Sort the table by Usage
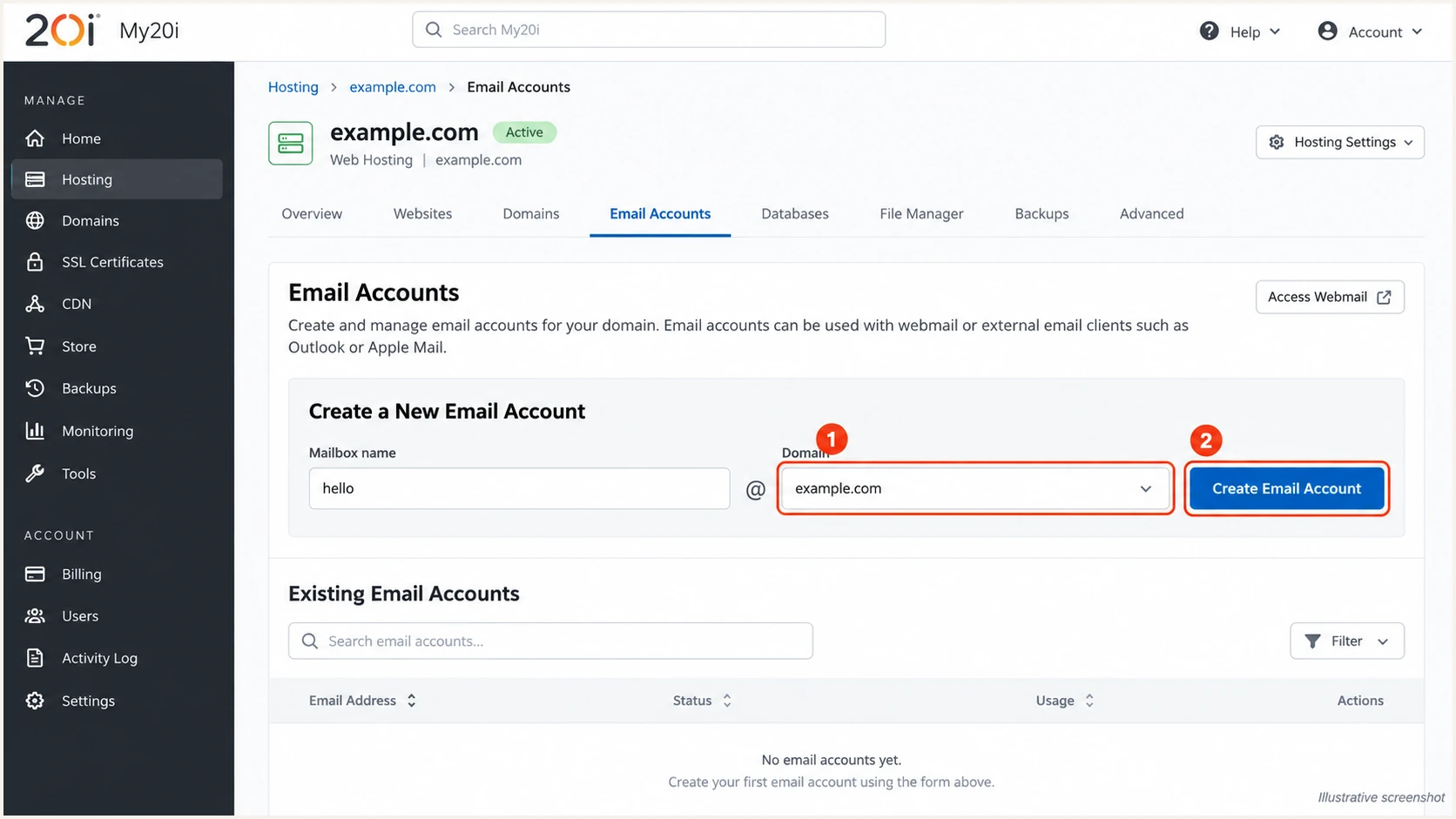Viewport: 1456px width, 819px height. [1064, 701]
